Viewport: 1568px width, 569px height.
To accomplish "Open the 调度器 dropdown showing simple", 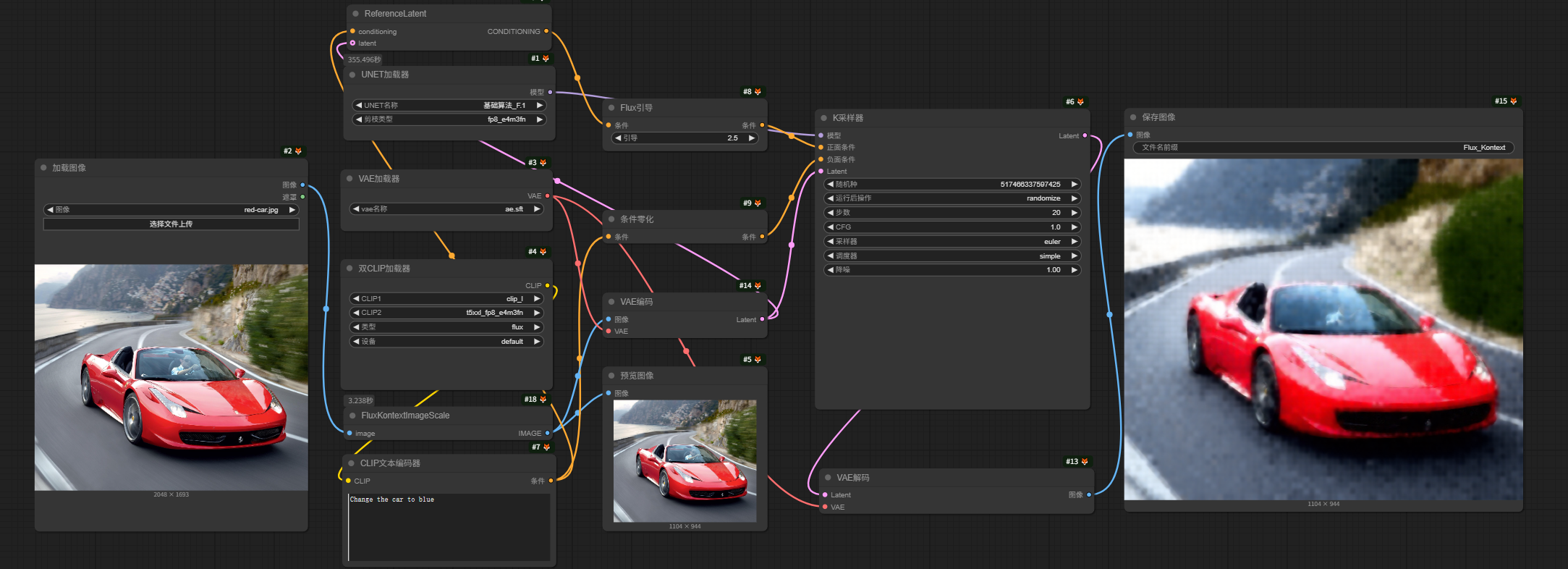I will point(952,256).
